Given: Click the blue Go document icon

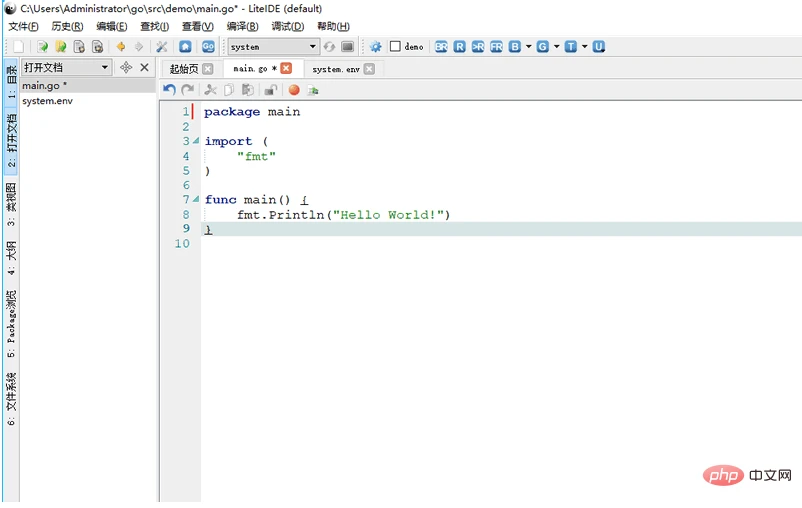Looking at the screenshot, I should pyautogui.click(x=208, y=47).
